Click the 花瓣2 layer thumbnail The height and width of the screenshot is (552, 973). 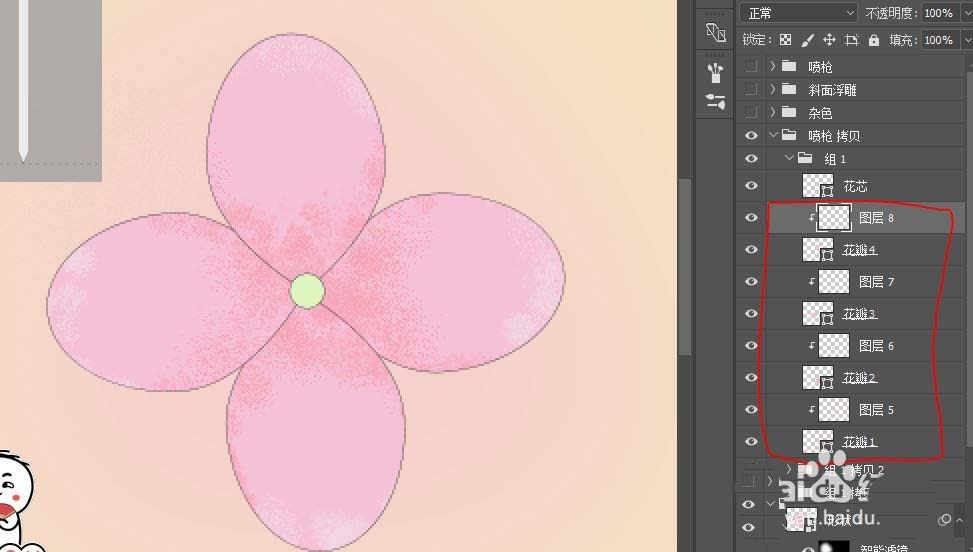pyautogui.click(x=817, y=378)
